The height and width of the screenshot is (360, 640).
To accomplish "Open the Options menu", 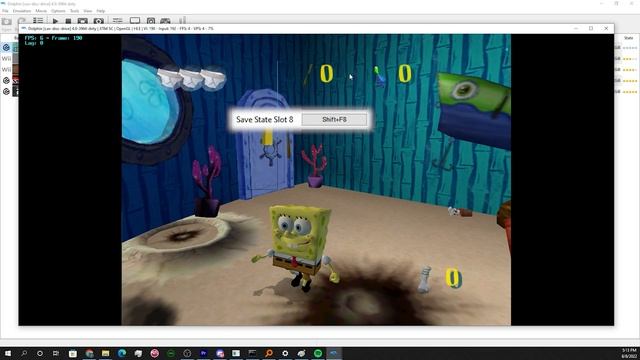I will click(58, 11).
